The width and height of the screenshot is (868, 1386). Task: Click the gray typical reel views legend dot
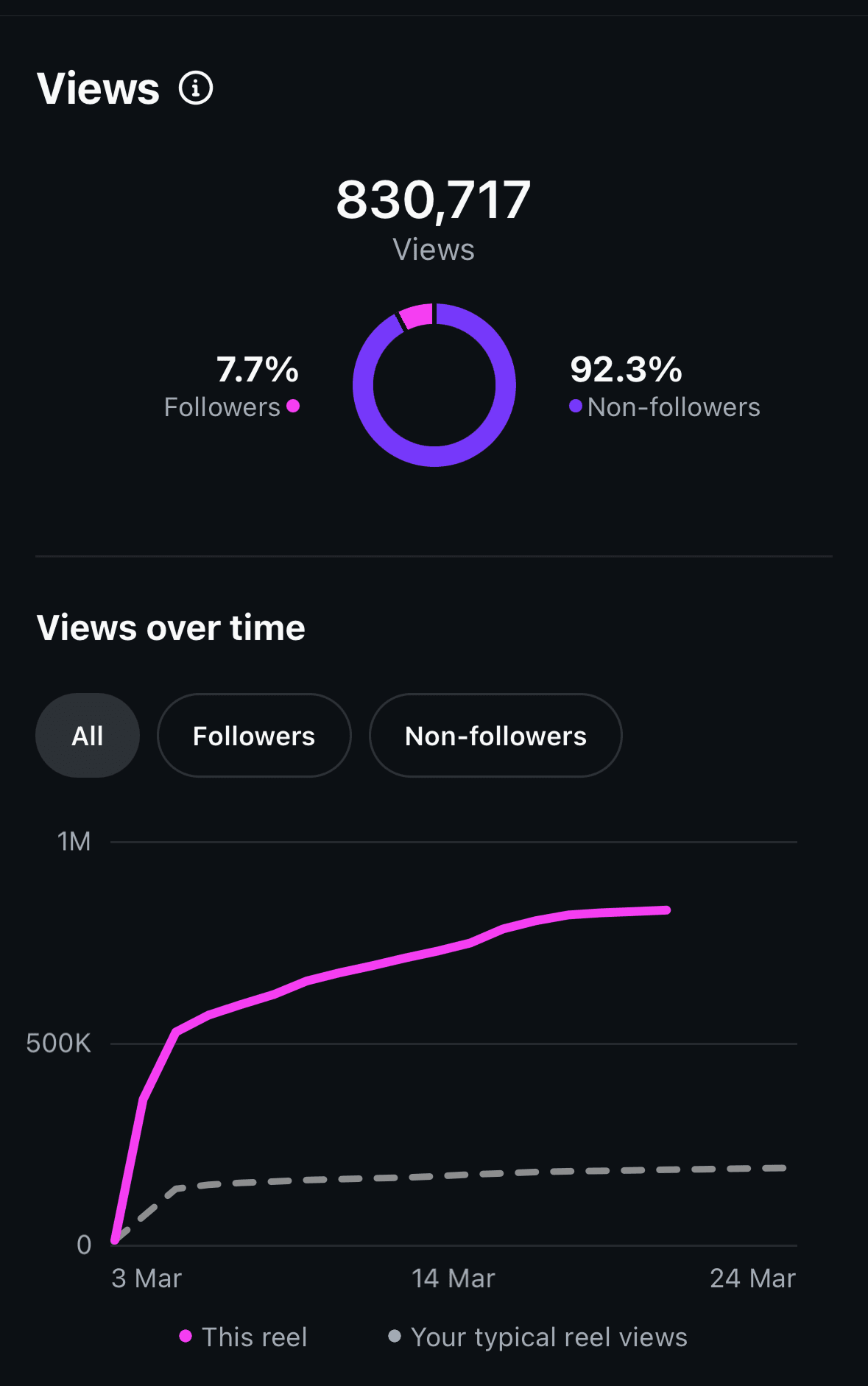pyautogui.click(x=395, y=1336)
